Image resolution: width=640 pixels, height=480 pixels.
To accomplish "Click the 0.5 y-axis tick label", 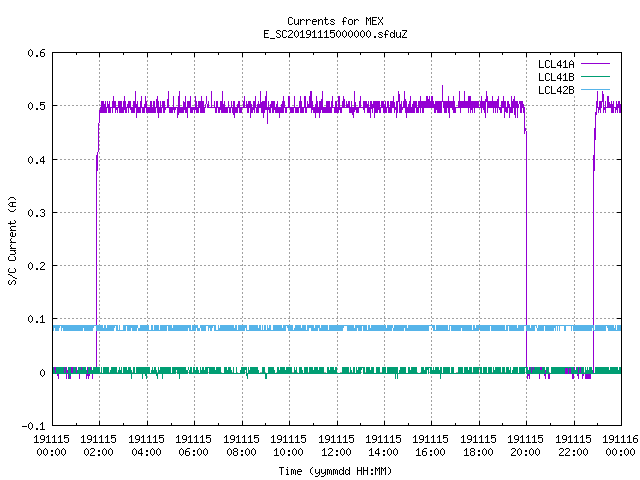I will [36, 106].
